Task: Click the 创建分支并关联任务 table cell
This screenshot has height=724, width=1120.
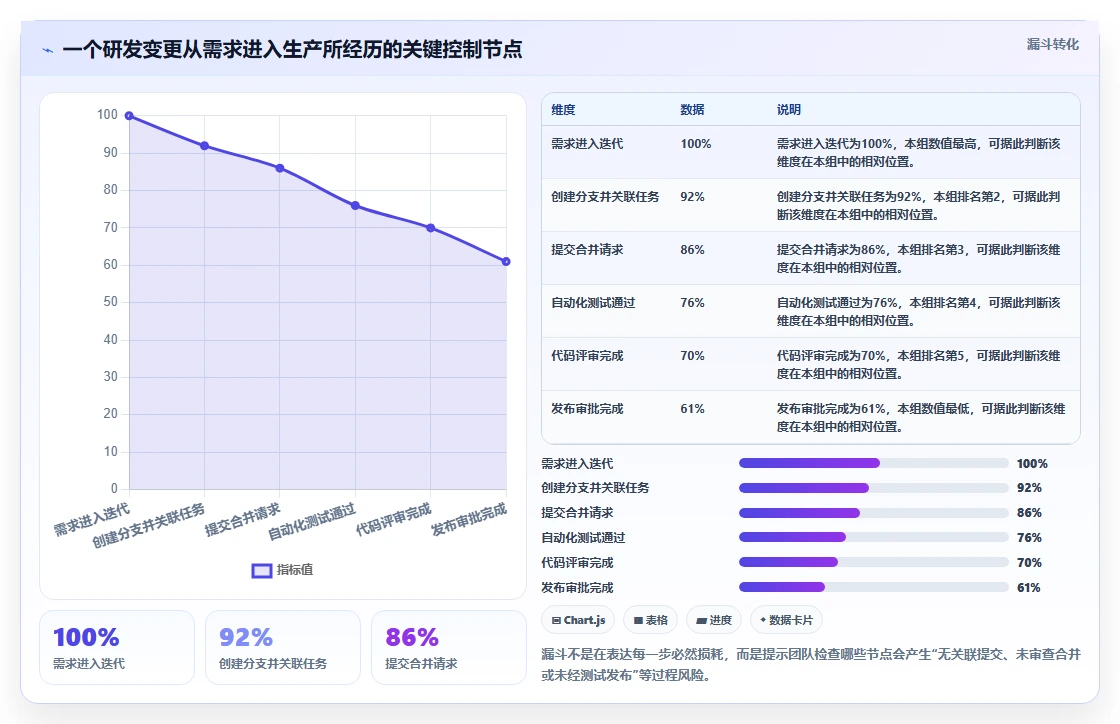Action: coord(605,197)
